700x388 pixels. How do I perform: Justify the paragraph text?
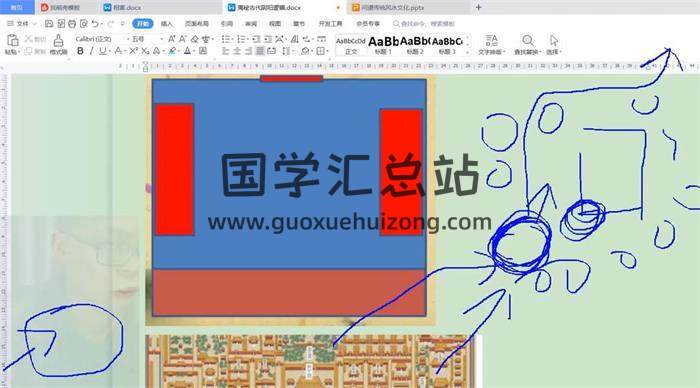pos(260,51)
